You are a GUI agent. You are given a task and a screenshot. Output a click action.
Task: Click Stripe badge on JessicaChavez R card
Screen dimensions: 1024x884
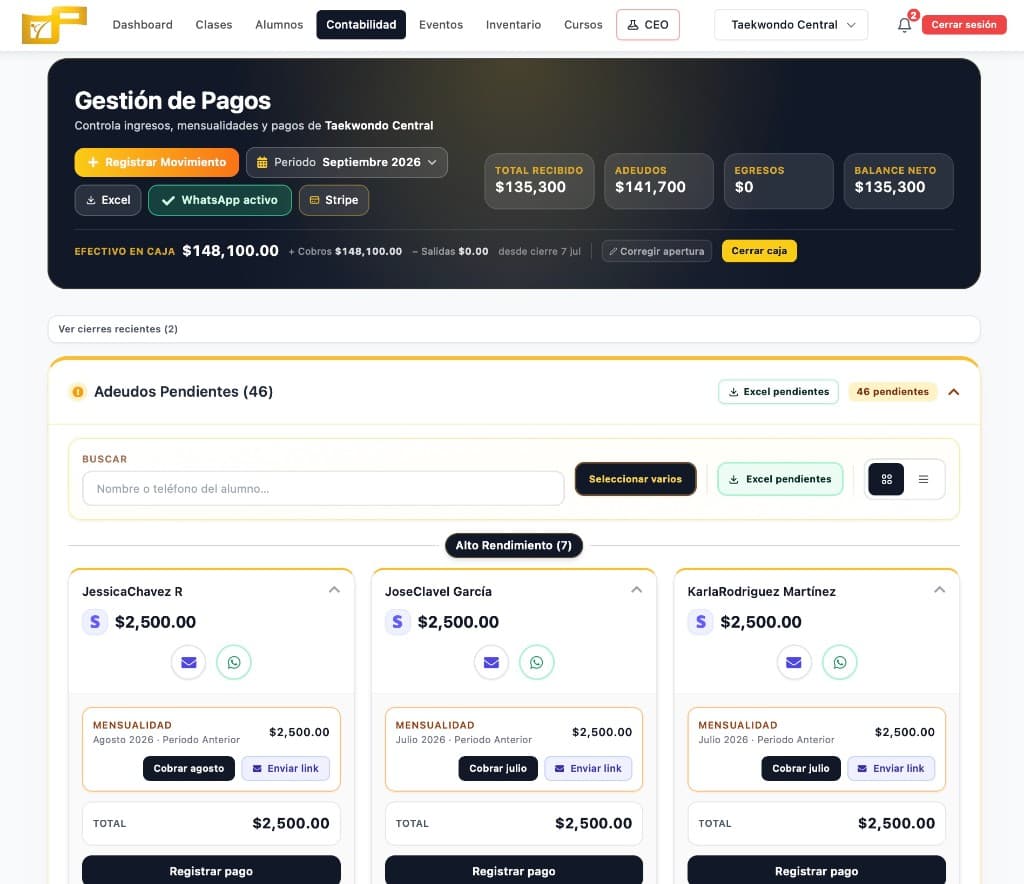click(x=95, y=622)
